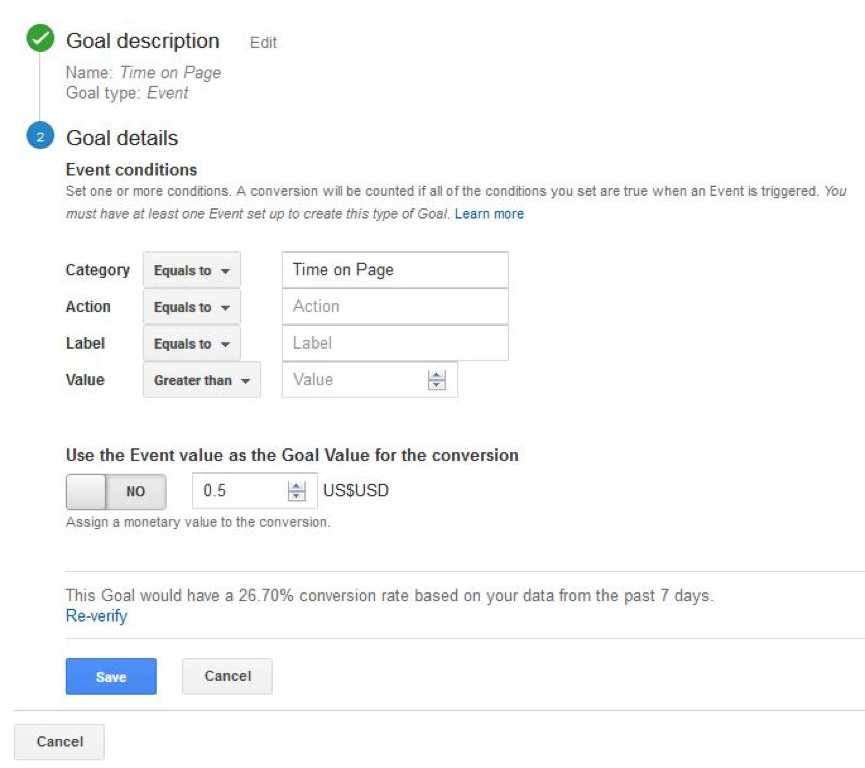Open the Value Greater than dropdown
865x768 pixels.
201,380
